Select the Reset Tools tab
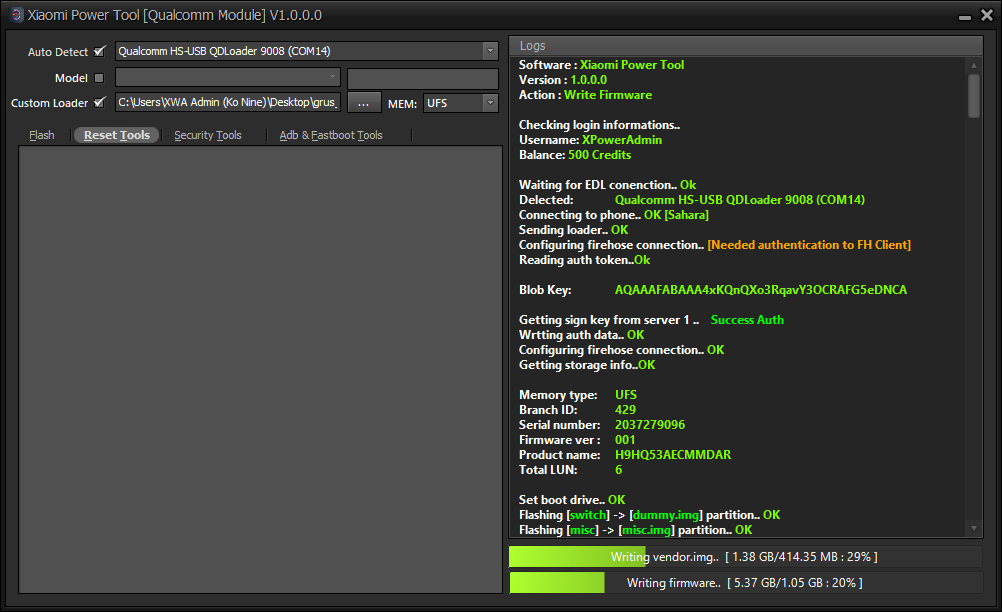 [117, 135]
